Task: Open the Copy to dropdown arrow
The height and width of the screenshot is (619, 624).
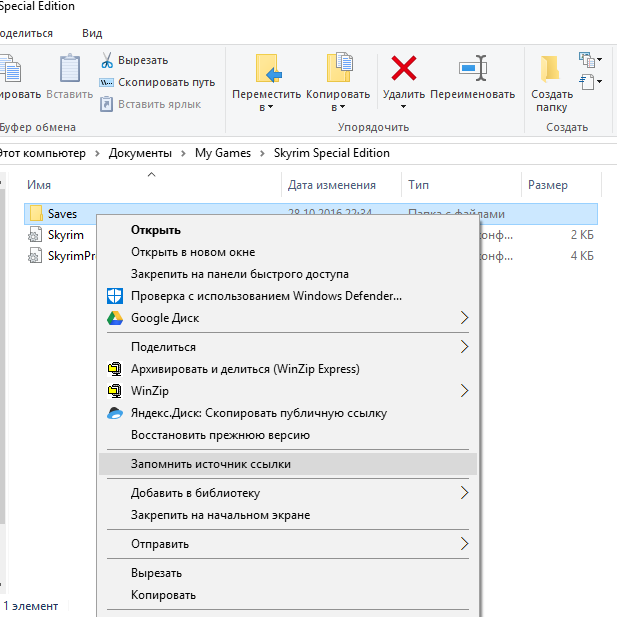Action: point(342,107)
